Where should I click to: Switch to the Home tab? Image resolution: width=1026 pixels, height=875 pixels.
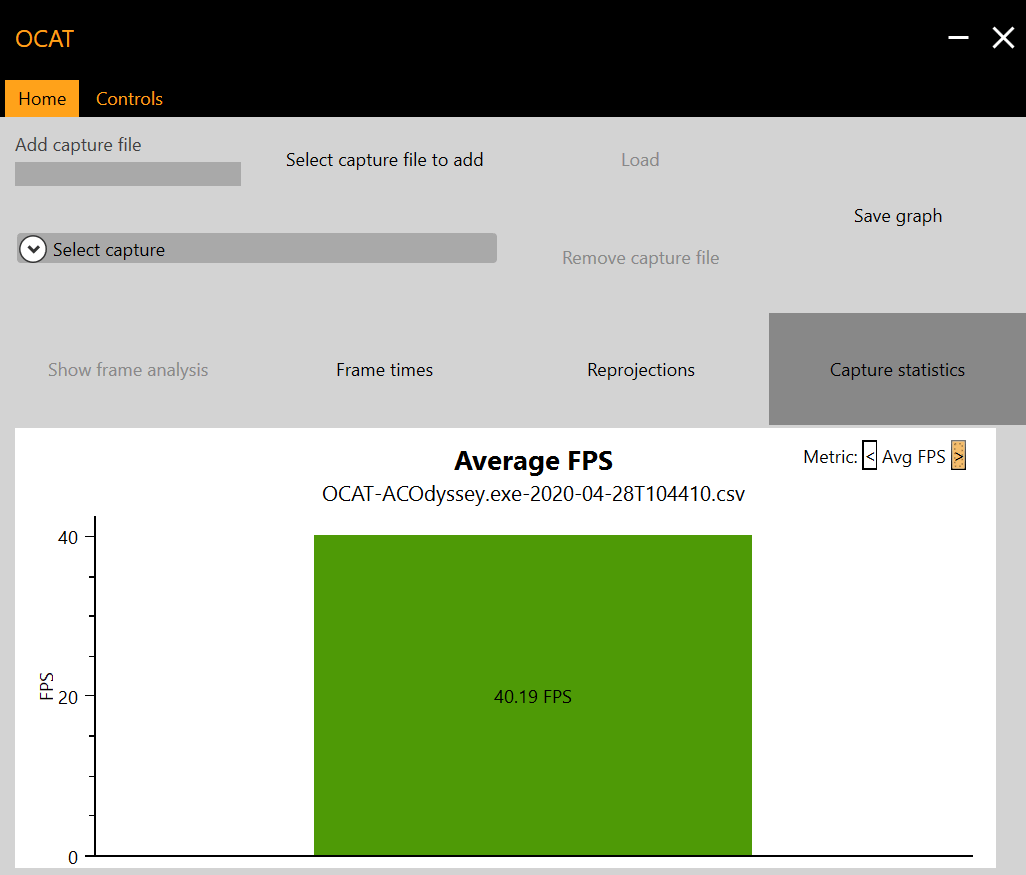coord(42,99)
